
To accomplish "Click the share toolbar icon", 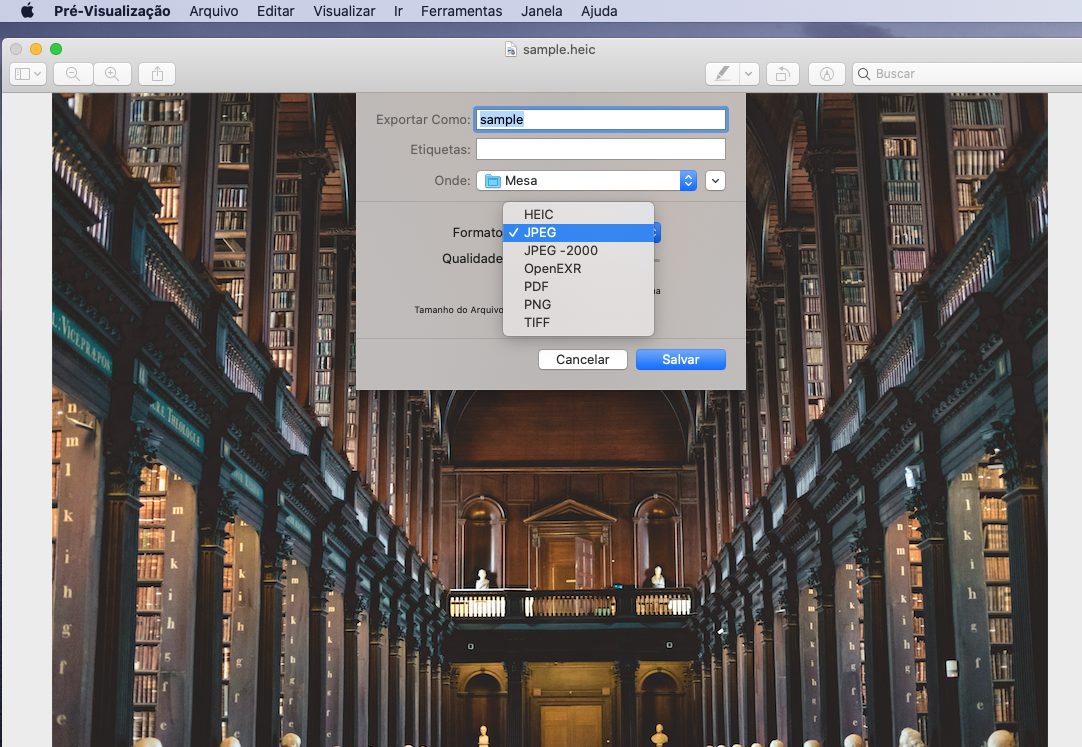I will [x=157, y=74].
